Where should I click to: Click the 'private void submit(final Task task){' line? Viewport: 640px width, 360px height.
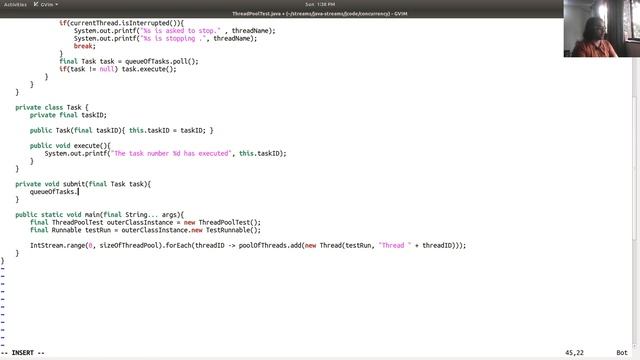click(x=83, y=184)
